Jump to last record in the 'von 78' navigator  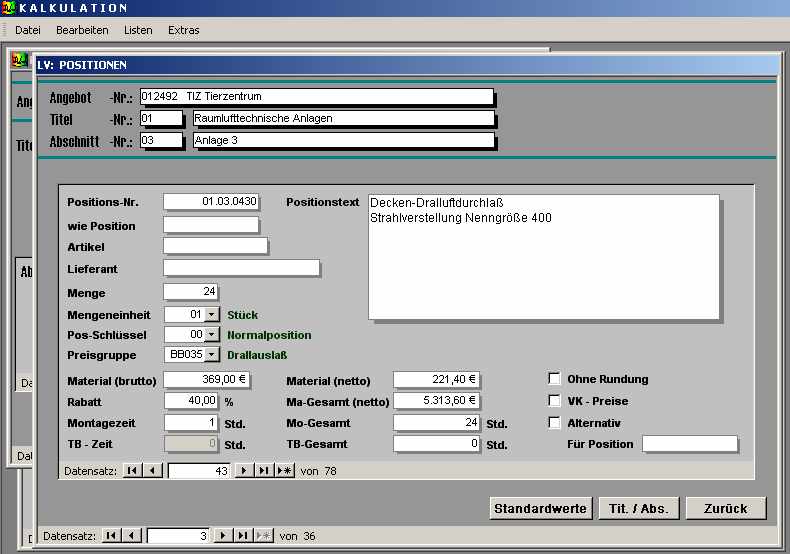pos(264,470)
